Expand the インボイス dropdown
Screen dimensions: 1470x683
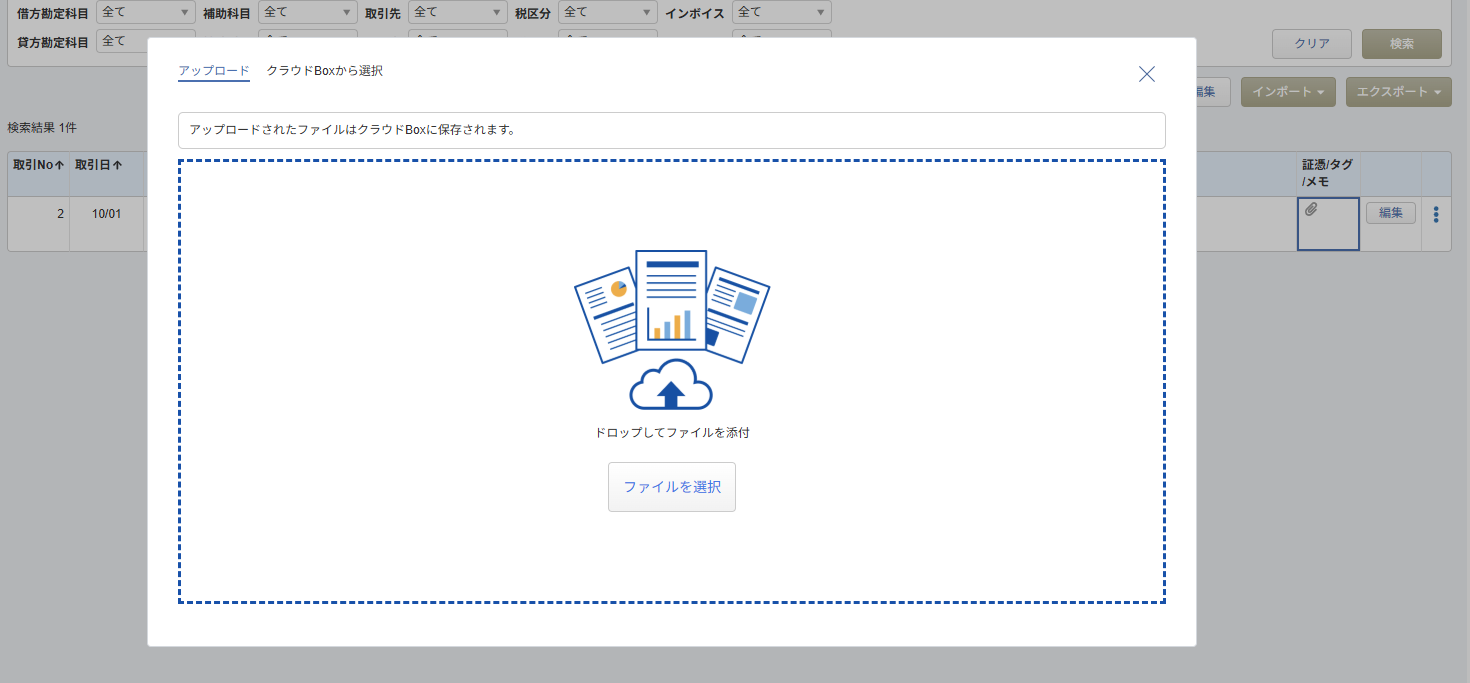tap(781, 12)
